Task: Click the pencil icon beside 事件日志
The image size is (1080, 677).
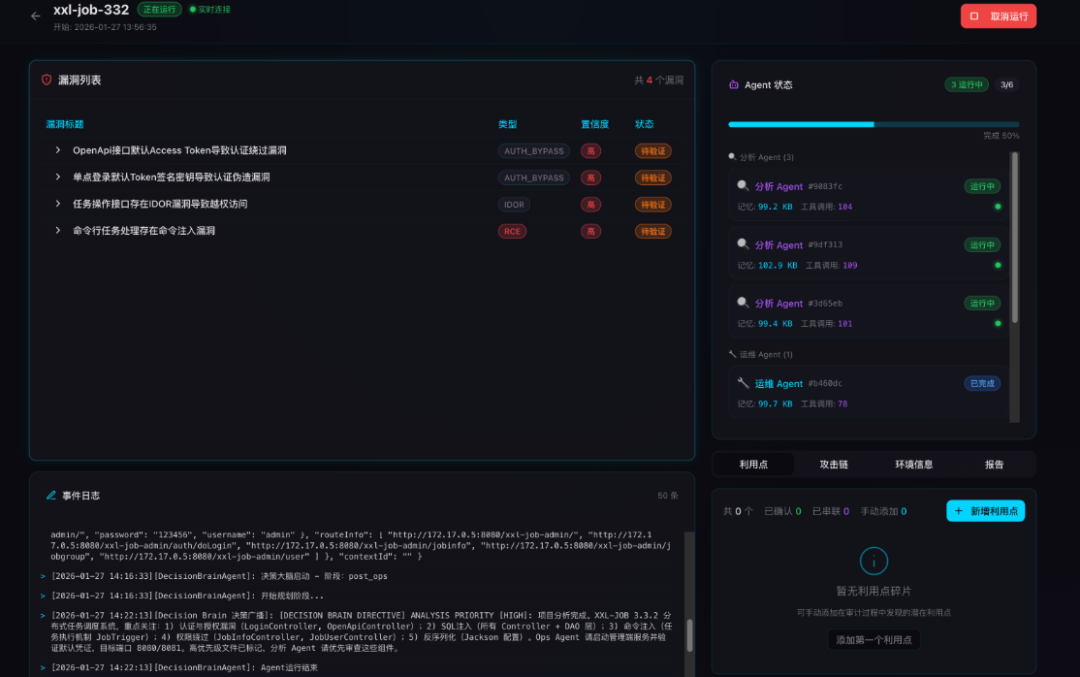Action: 51,495
